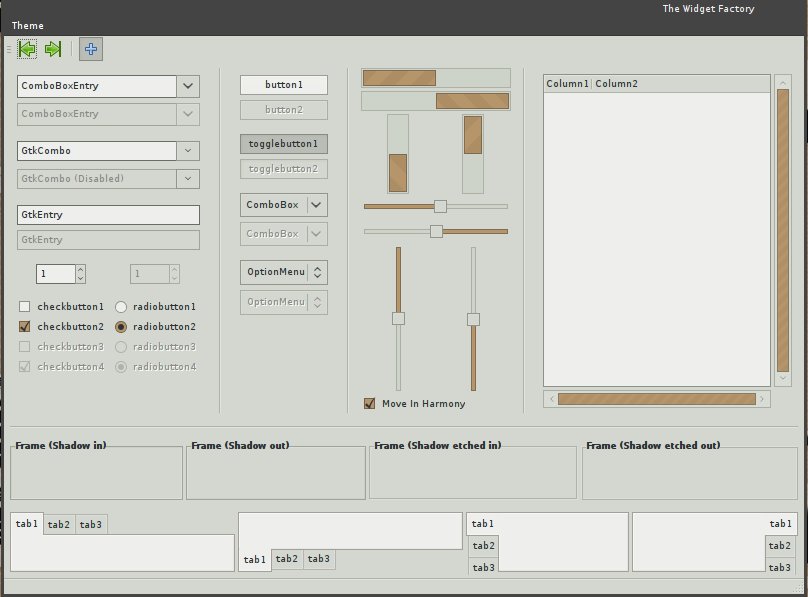The image size is (808, 597).
Task: Click the vertical scrollbar down arrow
Action: click(x=783, y=378)
